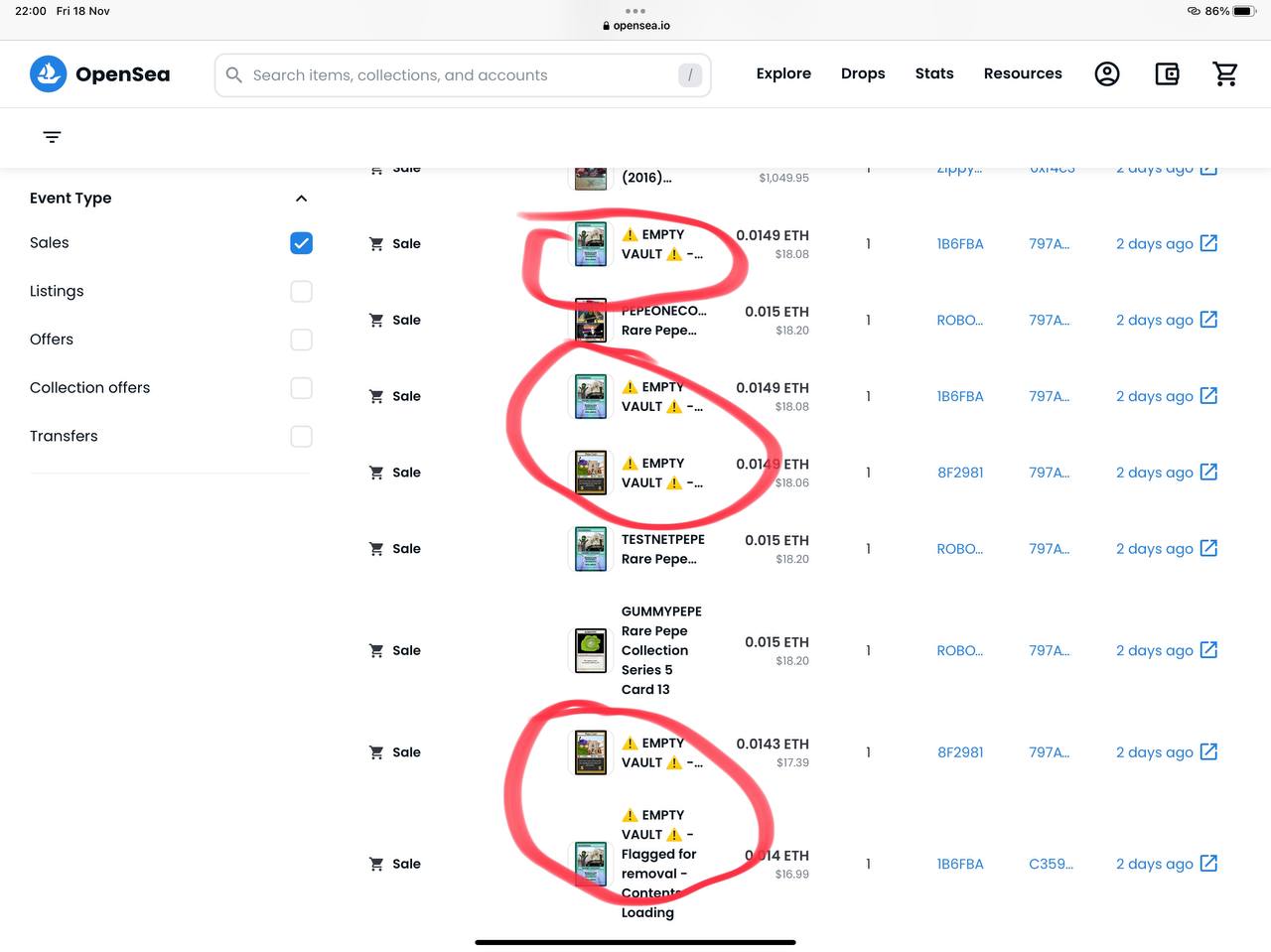Viewport: 1271px width, 952px height.
Task: Open external link icon for PEPEONECO sale
Action: (x=1208, y=320)
